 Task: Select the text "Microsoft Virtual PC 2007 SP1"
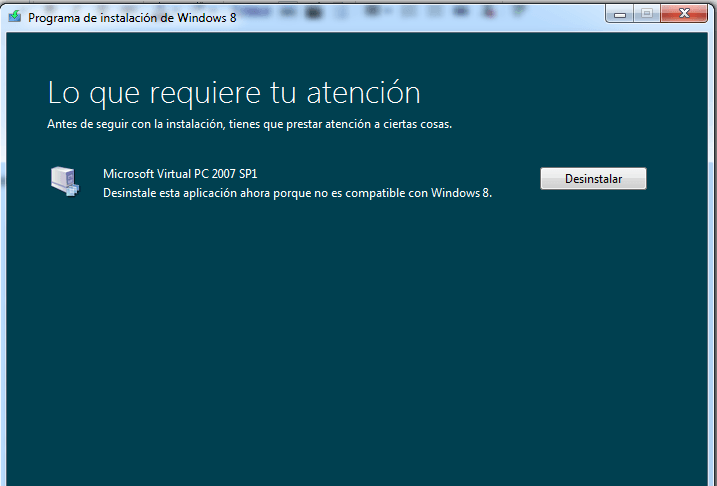point(180,174)
